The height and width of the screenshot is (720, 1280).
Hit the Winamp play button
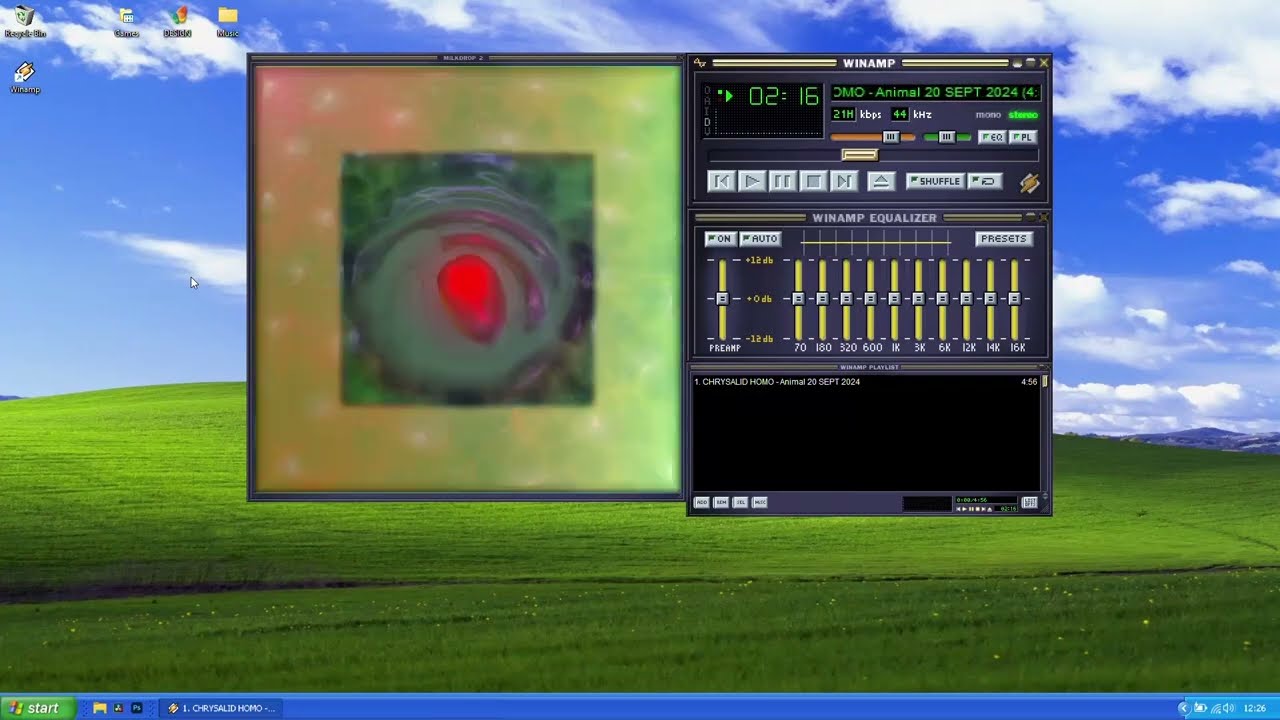[752, 181]
